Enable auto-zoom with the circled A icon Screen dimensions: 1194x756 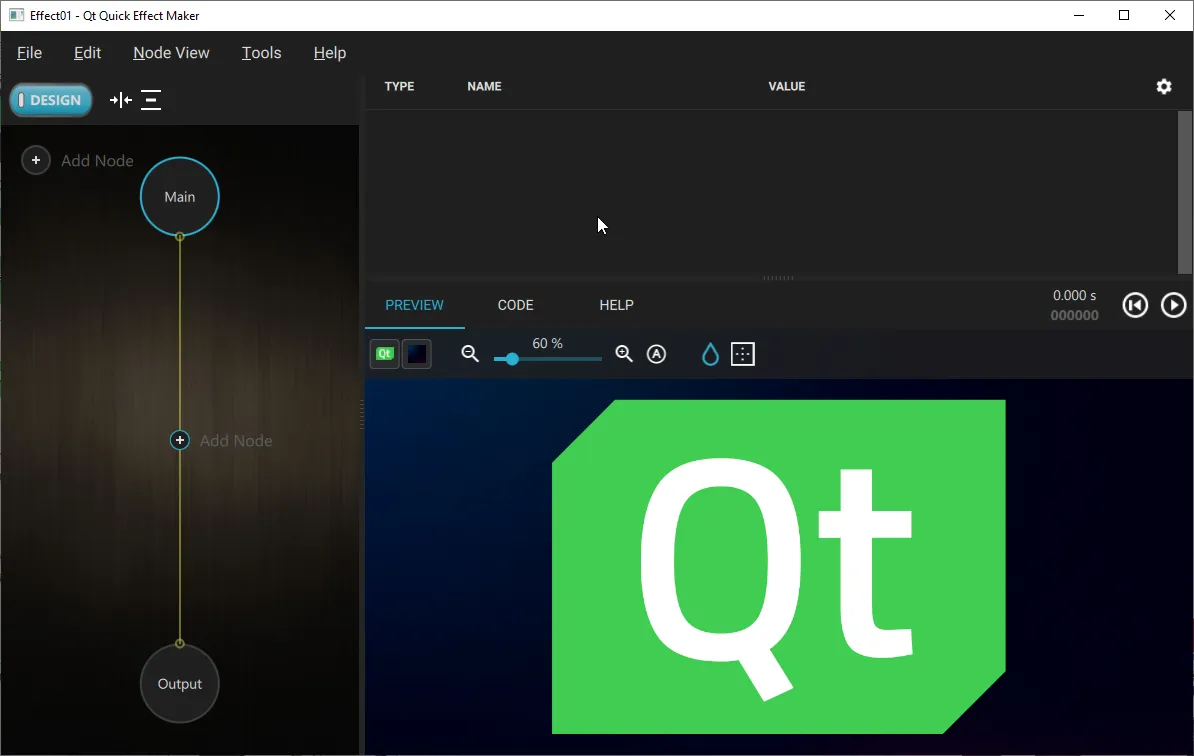pyautogui.click(x=656, y=353)
